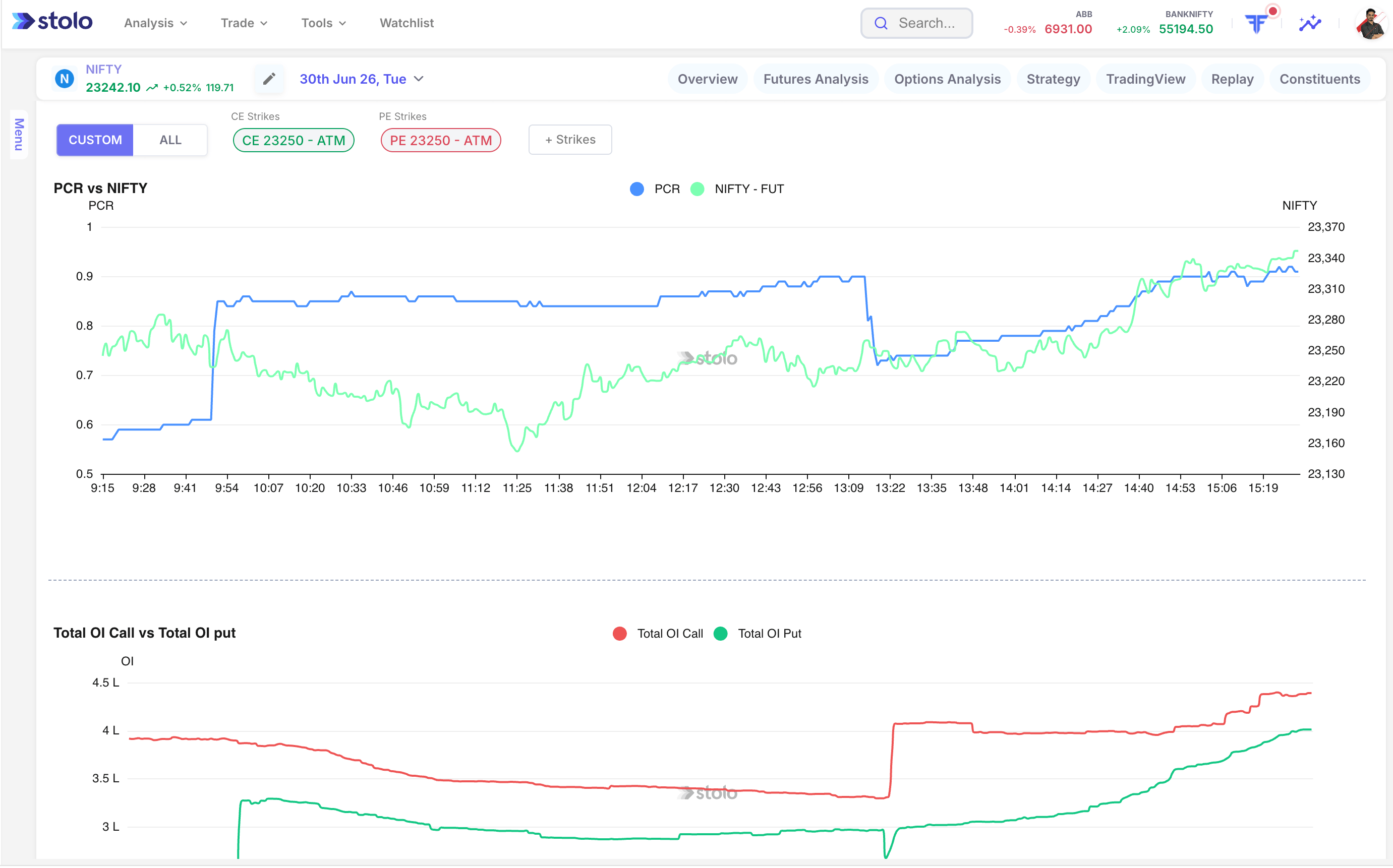Open the Watchlist menu item
Viewport: 1393px width, 868px height.
coord(406,23)
